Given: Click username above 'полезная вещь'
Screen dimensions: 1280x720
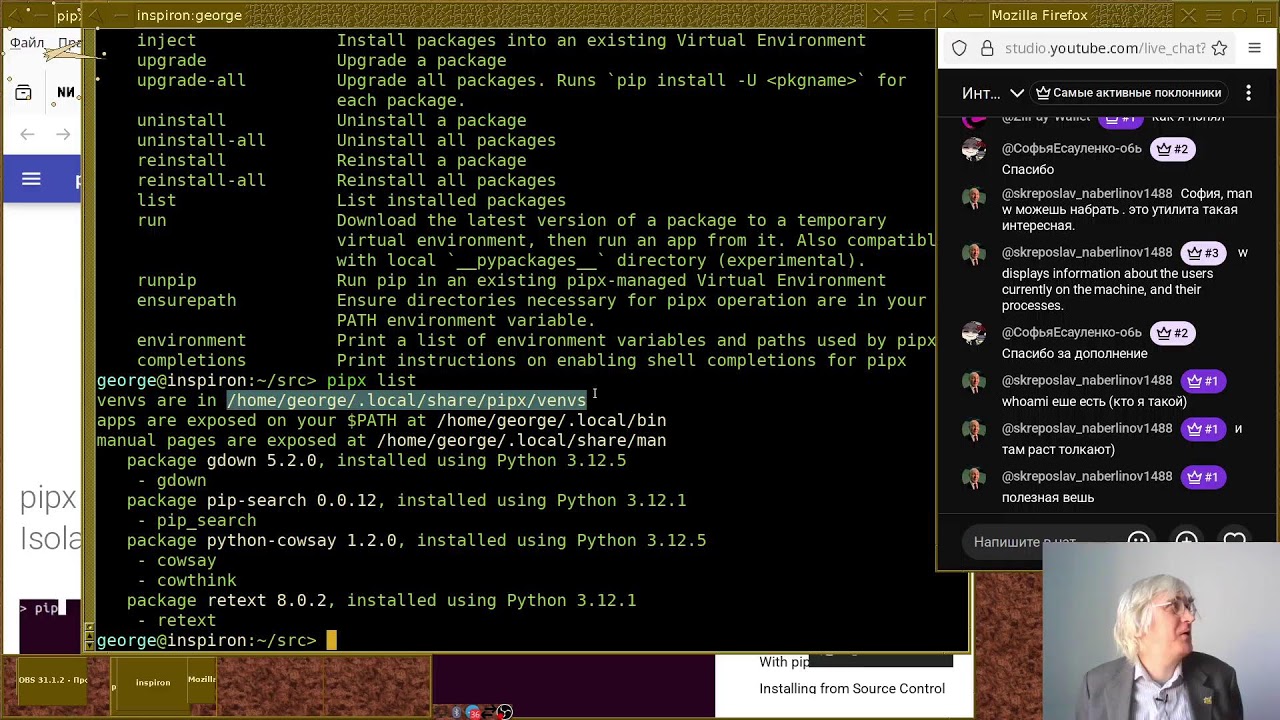Looking at the screenshot, I should [x=1087, y=476].
